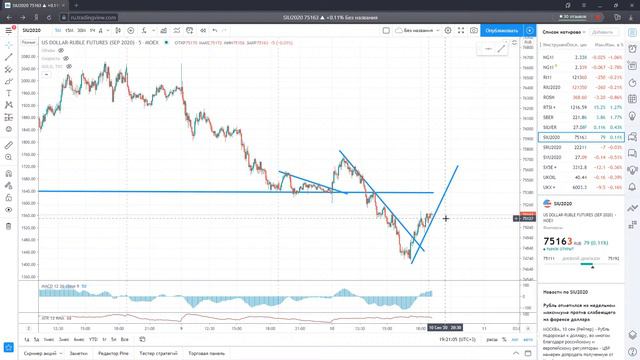Click the favorites star toolbar button
This screenshot has height=360, width=640.
coord(9,347)
